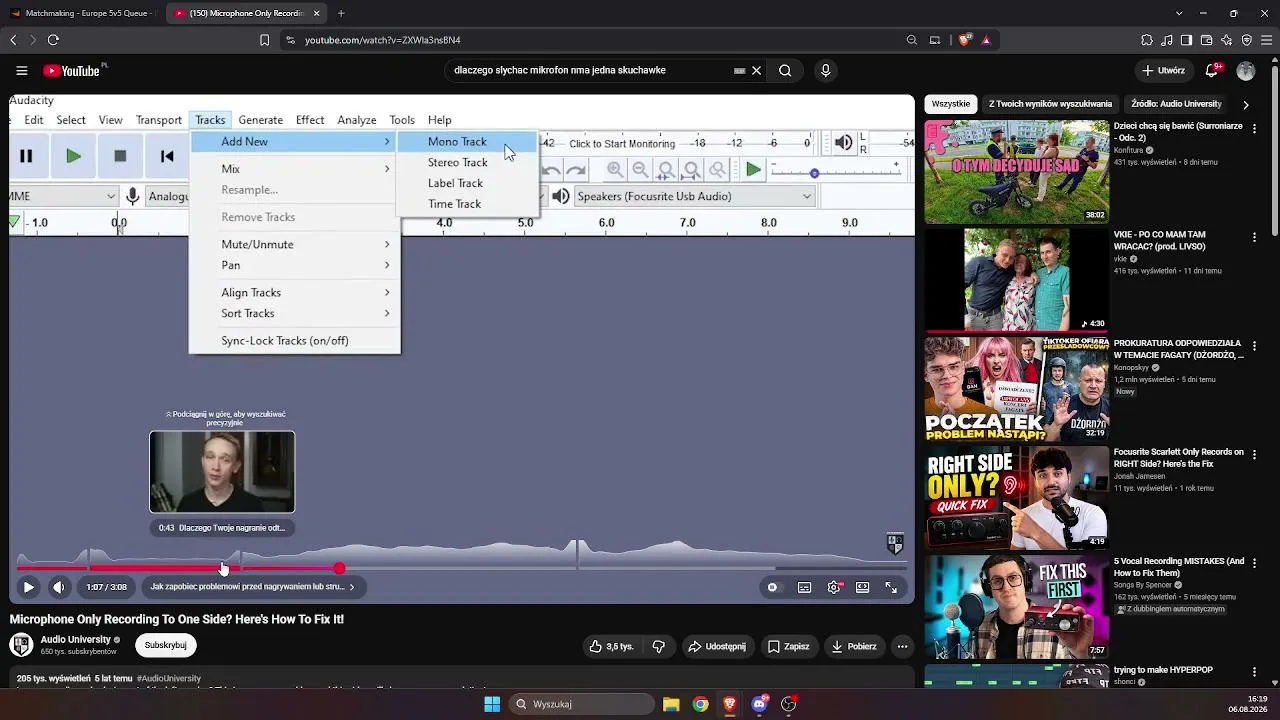Click the Audacity zoom out magnifier icon

tap(641, 170)
